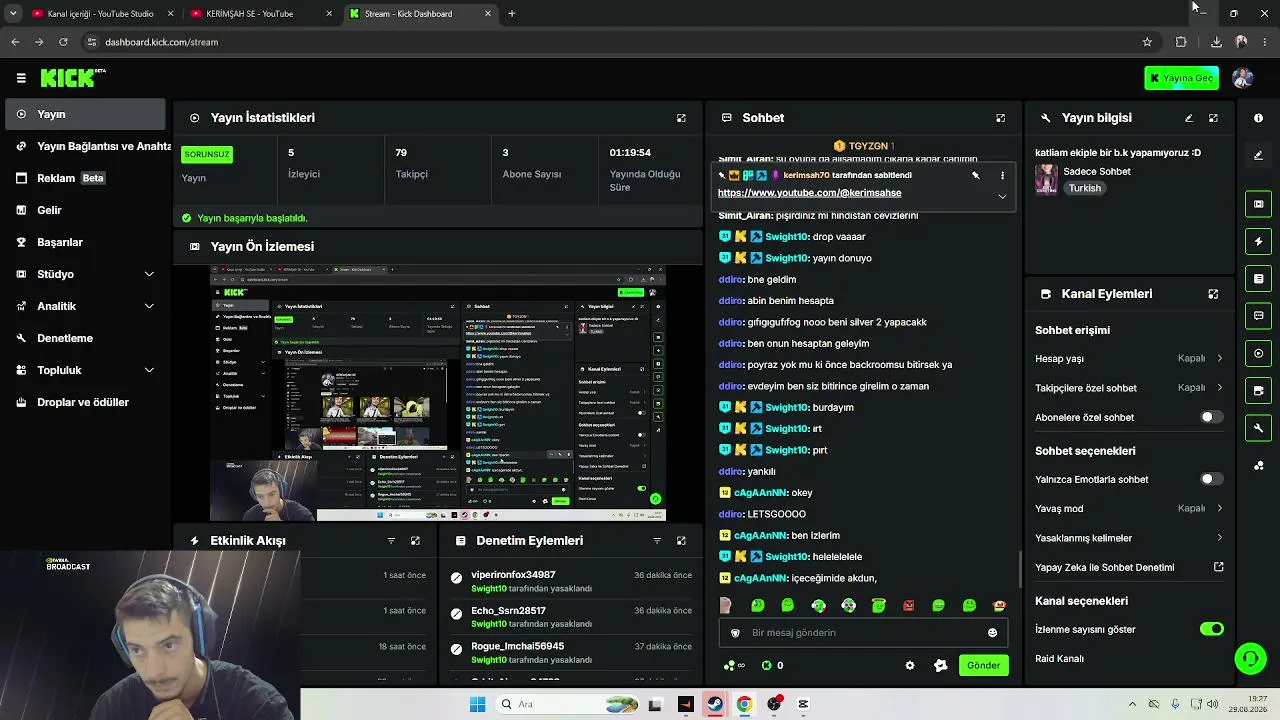Open Windows Start menu
The image size is (1280, 720).
(477, 704)
